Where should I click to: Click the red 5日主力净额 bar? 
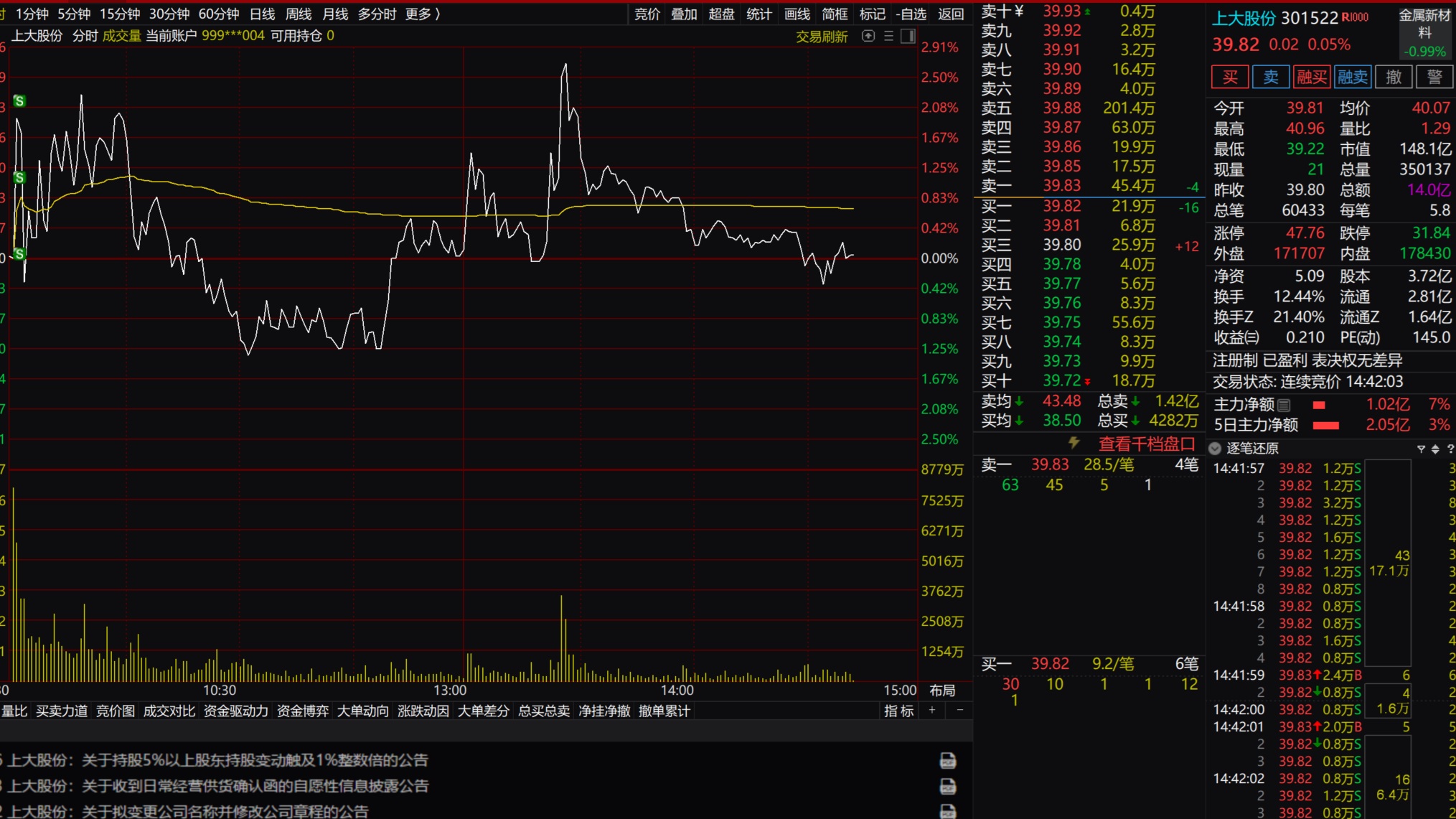(1325, 425)
